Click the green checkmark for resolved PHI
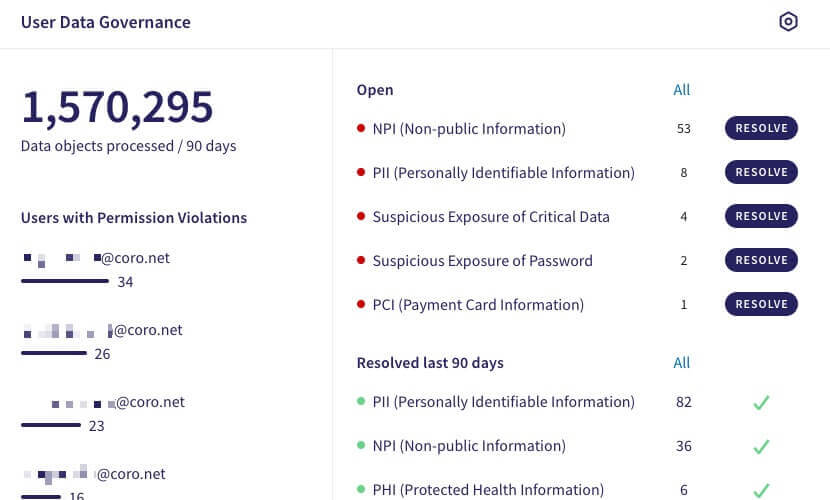Viewport: 830px width, 500px height. pos(761,490)
